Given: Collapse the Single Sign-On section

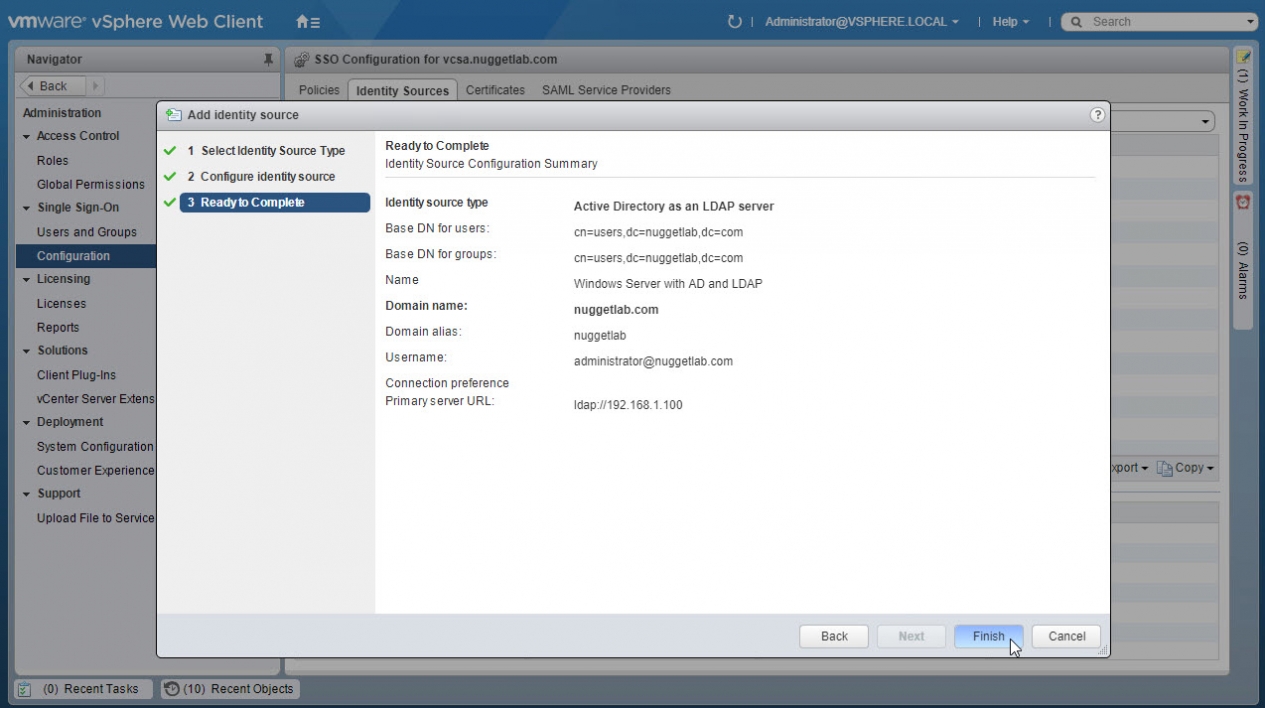Looking at the screenshot, I should tap(27, 208).
